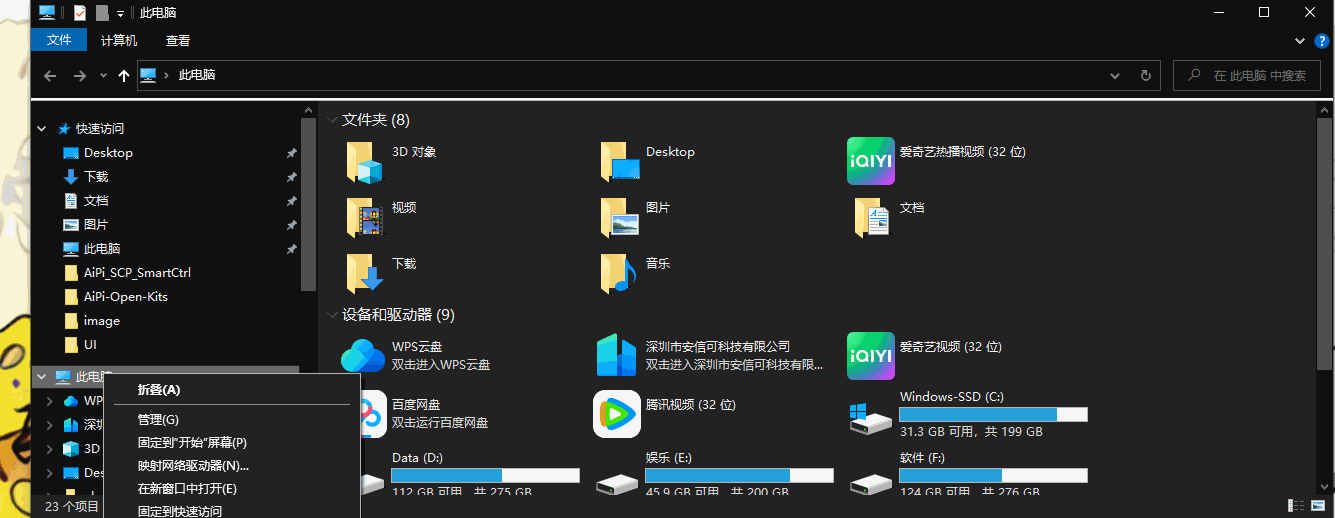1335x518 pixels.
Task: Expand the 3D node under 此电脑 tree
Action: point(50,449)
